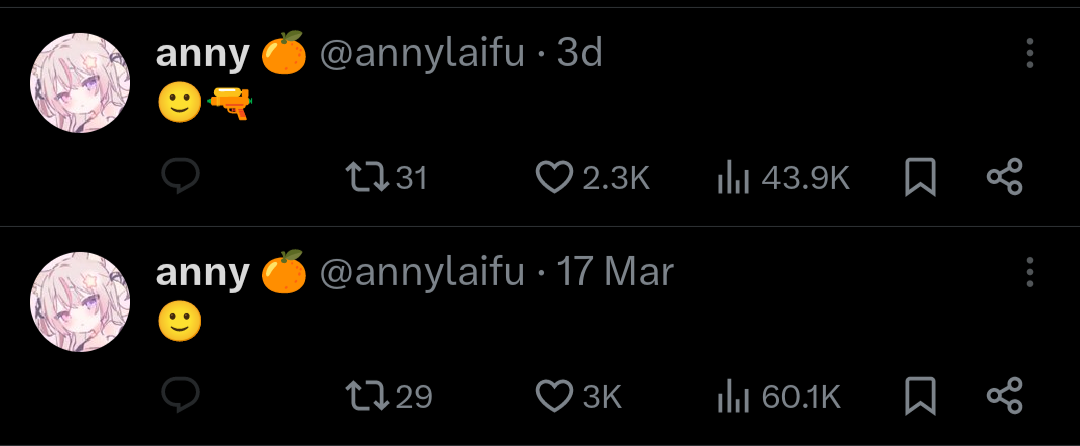Screen dimensions: 1080x446
Task: Share the 17 Mar tweet
Action: coord(1005,396)
